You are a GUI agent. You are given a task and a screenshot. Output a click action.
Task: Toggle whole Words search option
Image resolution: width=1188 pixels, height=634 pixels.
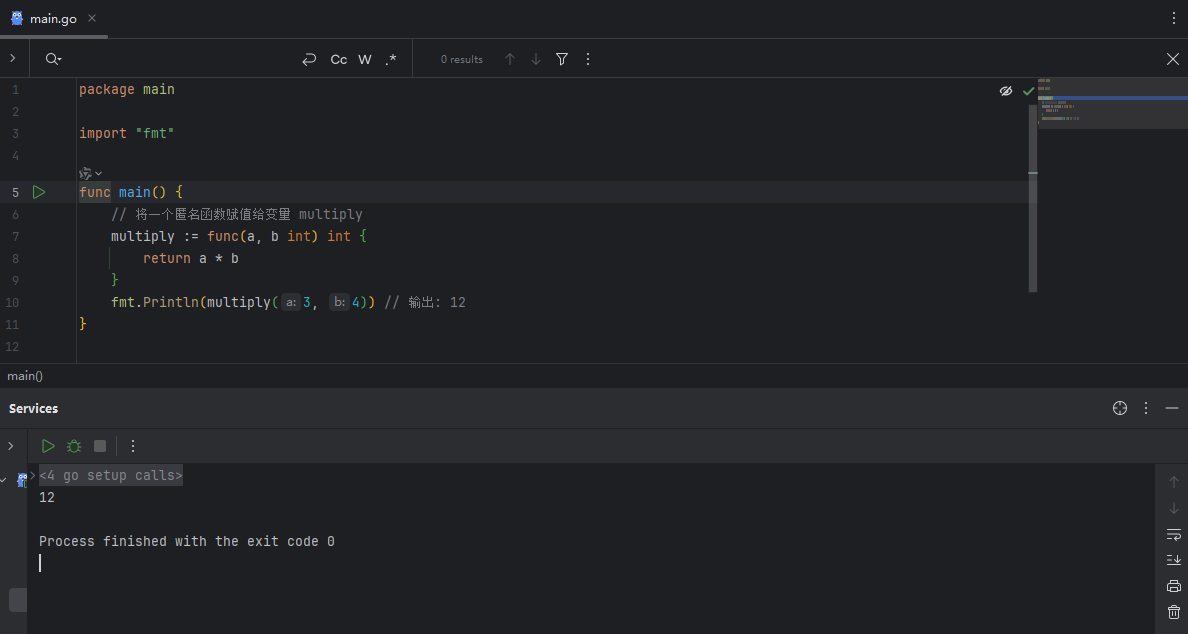[x=365, y=59]
